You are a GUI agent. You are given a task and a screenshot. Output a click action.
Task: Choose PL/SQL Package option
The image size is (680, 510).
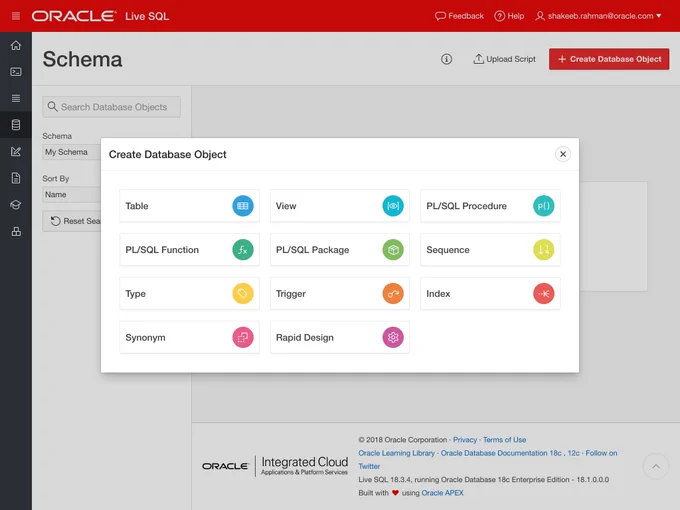pos(340,250)
